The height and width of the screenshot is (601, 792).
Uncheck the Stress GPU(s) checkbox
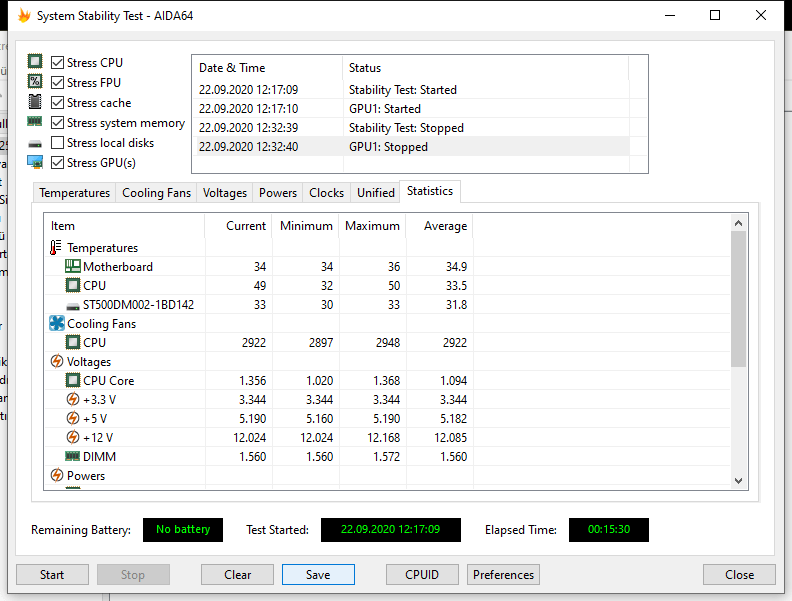(x=58, y=163)
